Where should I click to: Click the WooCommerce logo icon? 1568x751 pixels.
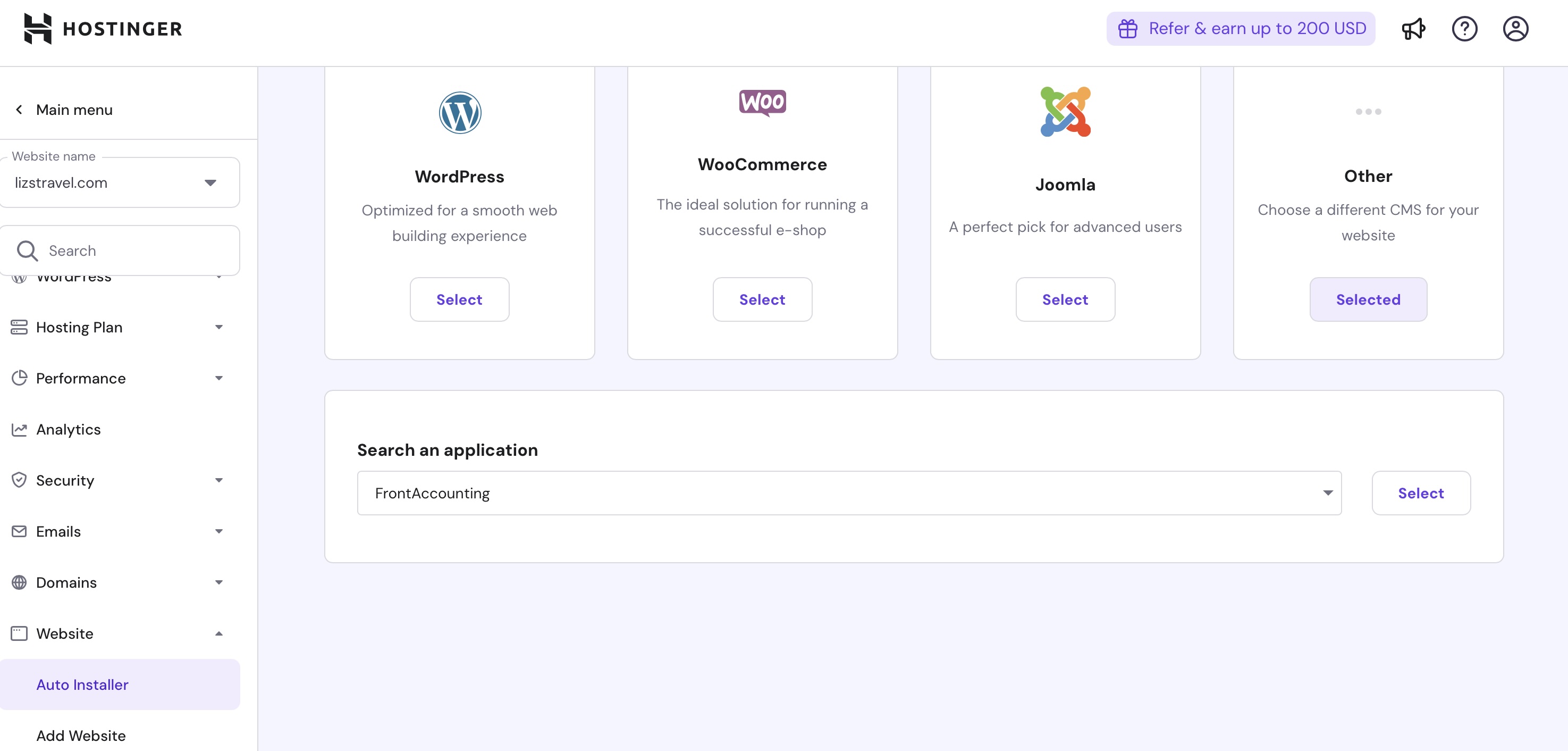(x=762, y=102)
